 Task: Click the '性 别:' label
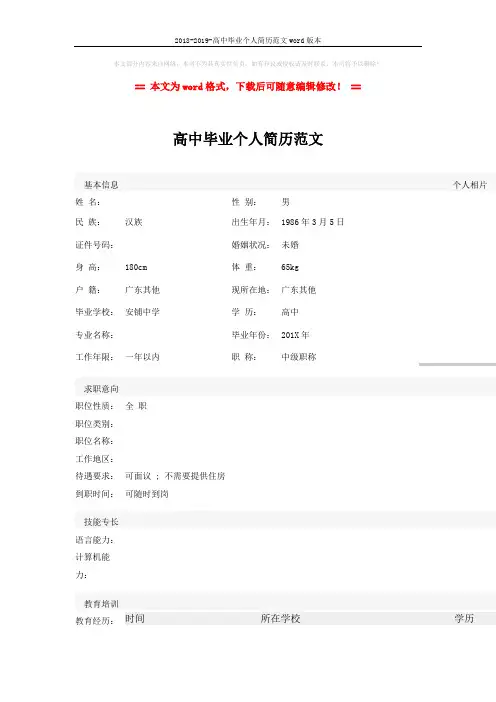pyautogui.click(x=244, y=202)
